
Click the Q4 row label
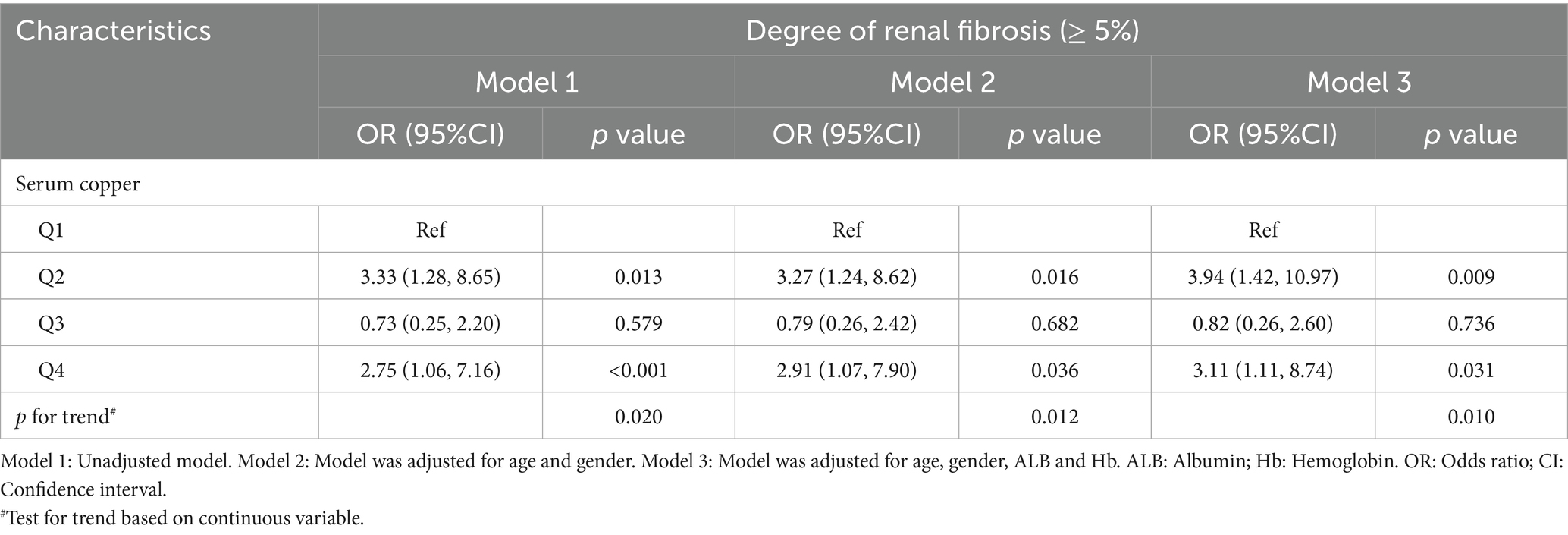pos(52,370)
